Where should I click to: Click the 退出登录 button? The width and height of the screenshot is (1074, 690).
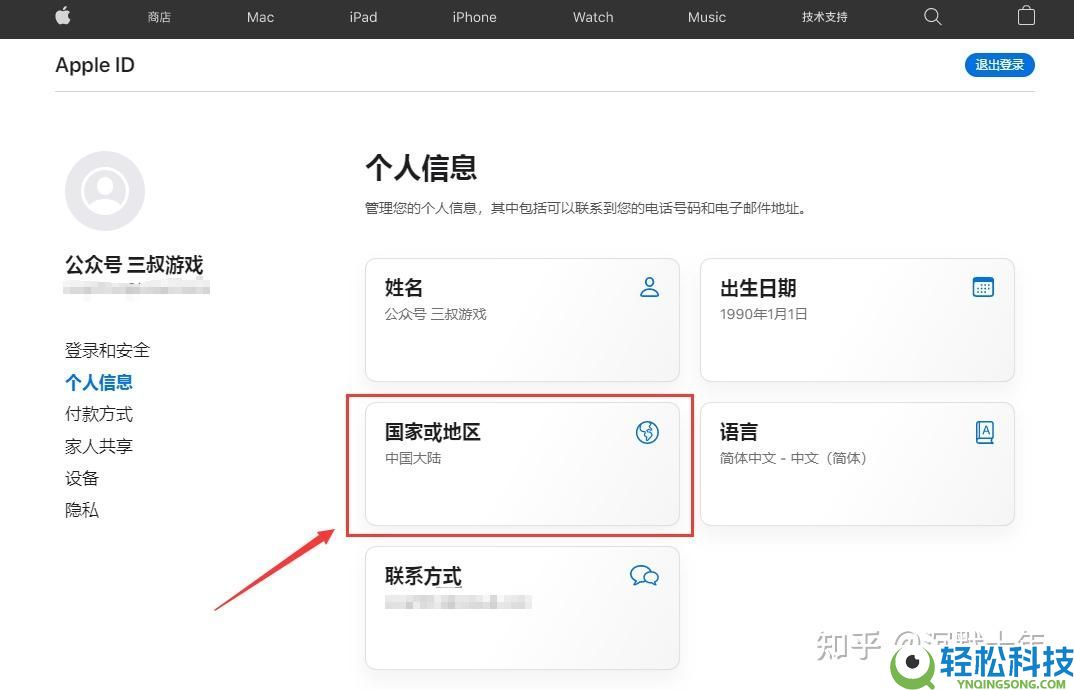[x=999, y=64]
